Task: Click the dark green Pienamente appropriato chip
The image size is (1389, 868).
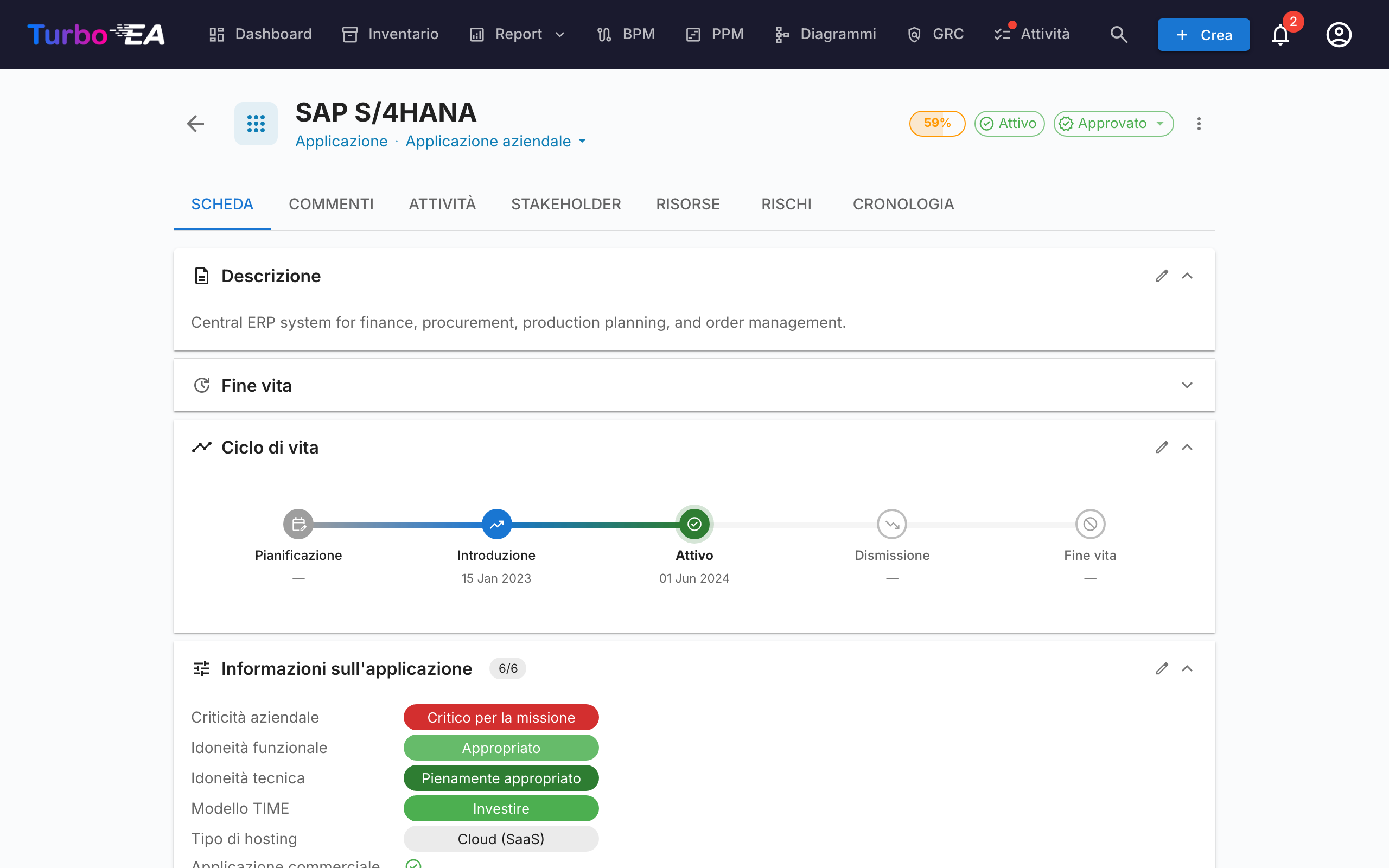Action: click(501, 778)
